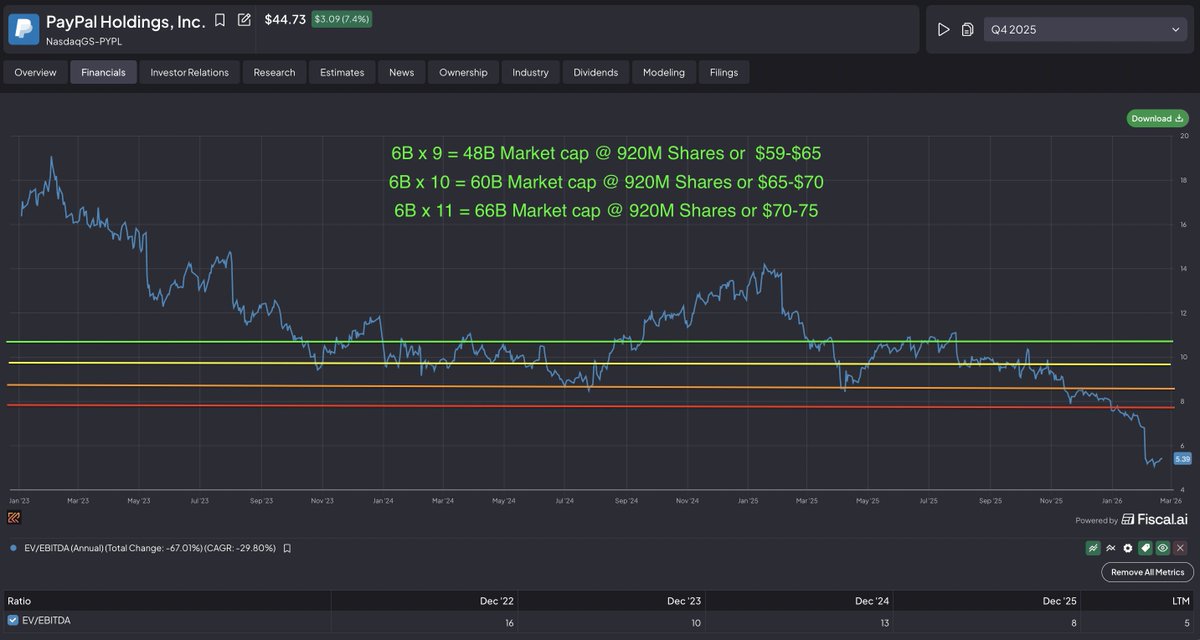This screenshot has height=640, width=1200.
Task: Open the Ownership tab
Action: point(463,72)
